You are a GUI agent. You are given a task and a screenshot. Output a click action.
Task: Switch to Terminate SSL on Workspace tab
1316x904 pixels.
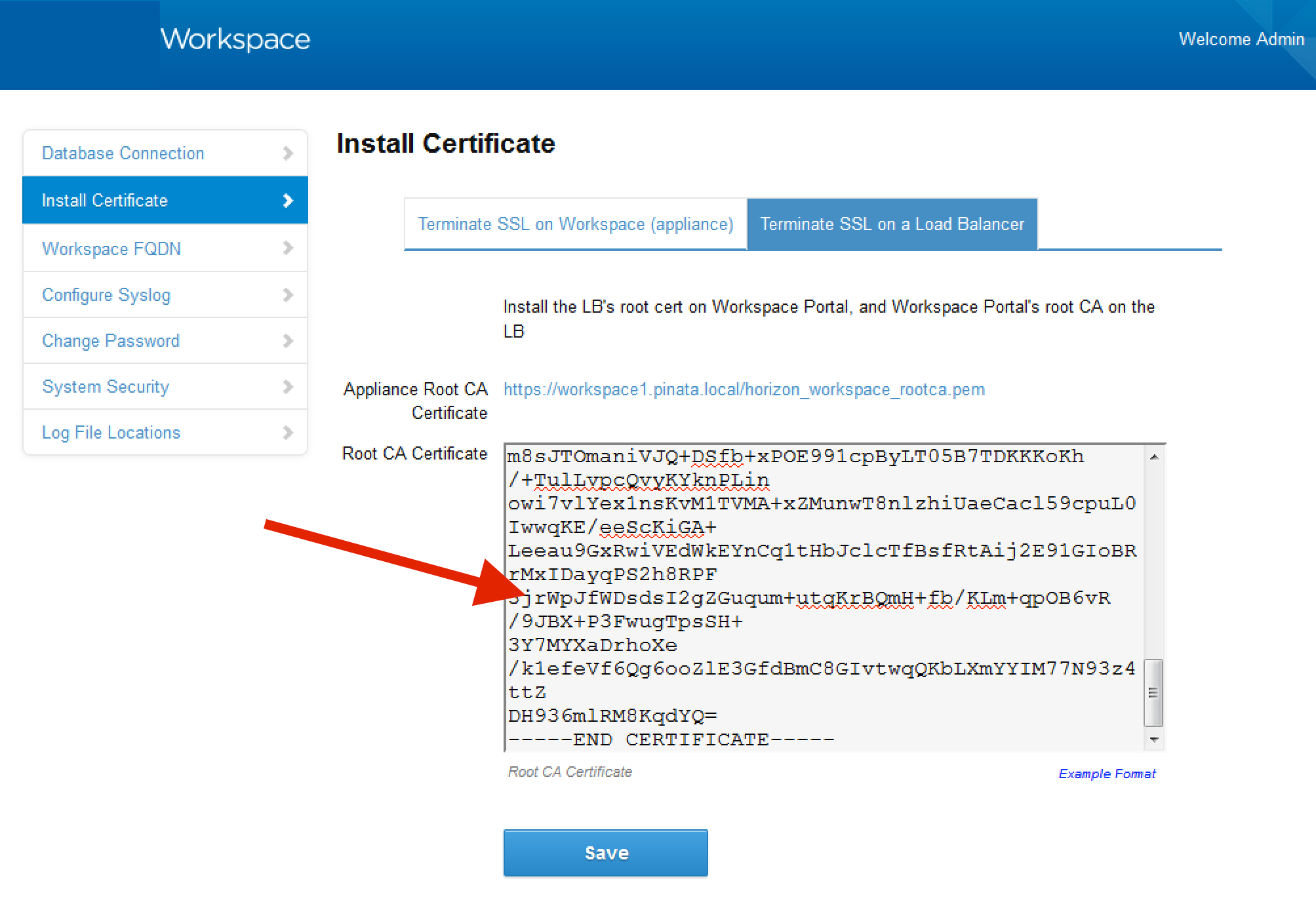575,224
